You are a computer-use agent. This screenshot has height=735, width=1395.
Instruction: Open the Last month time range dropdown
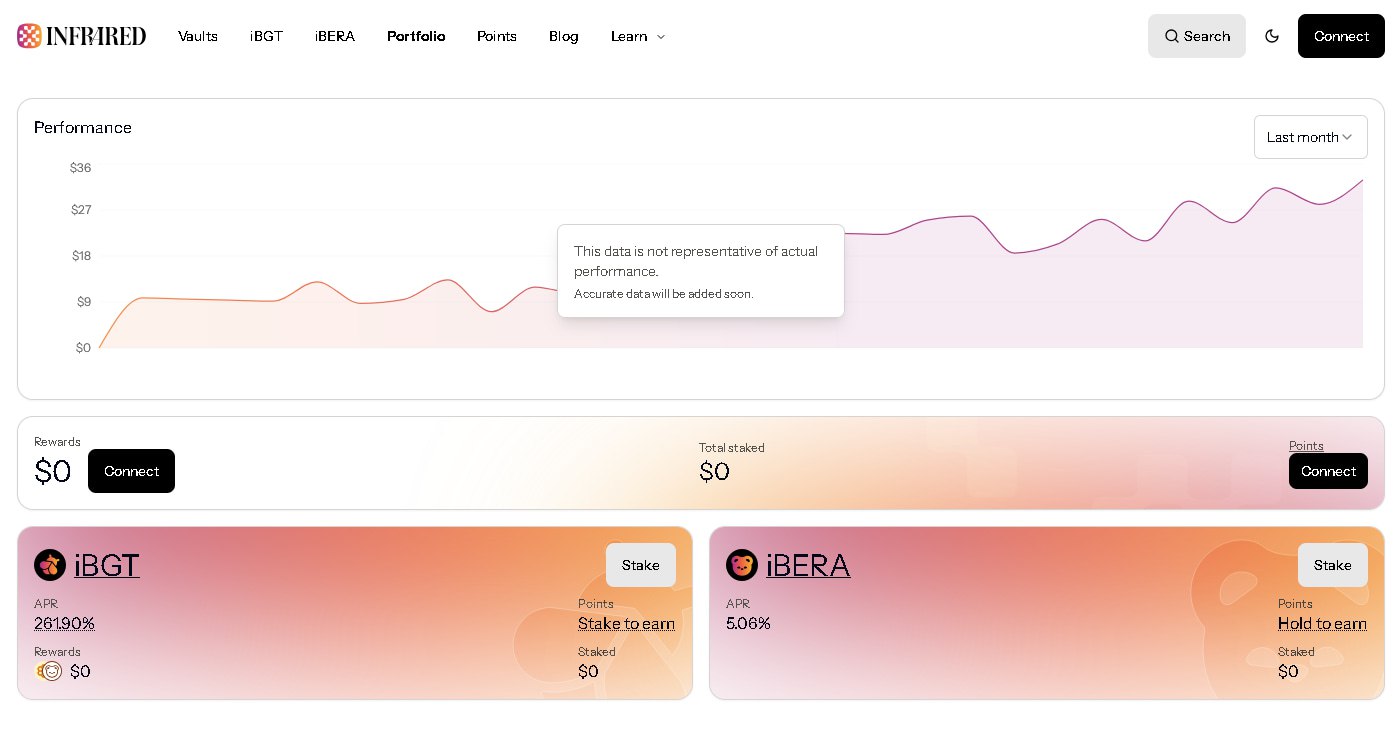pyautogui.click(x=1310, y=137)
